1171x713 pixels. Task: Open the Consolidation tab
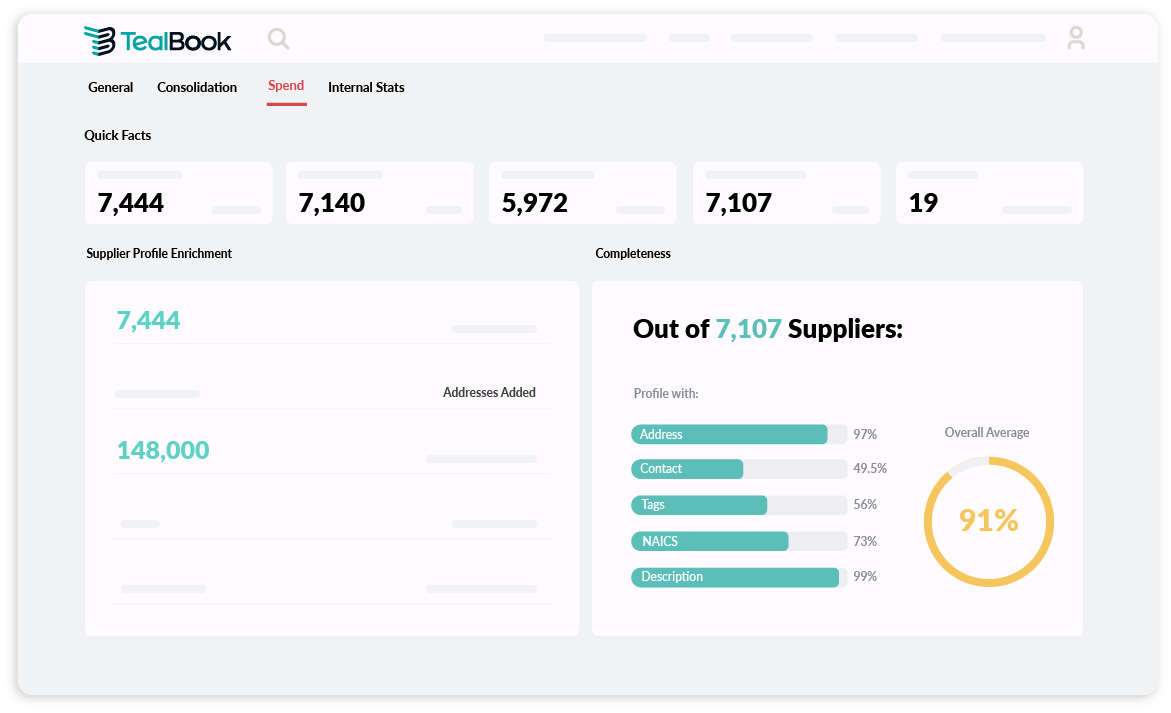196,87
